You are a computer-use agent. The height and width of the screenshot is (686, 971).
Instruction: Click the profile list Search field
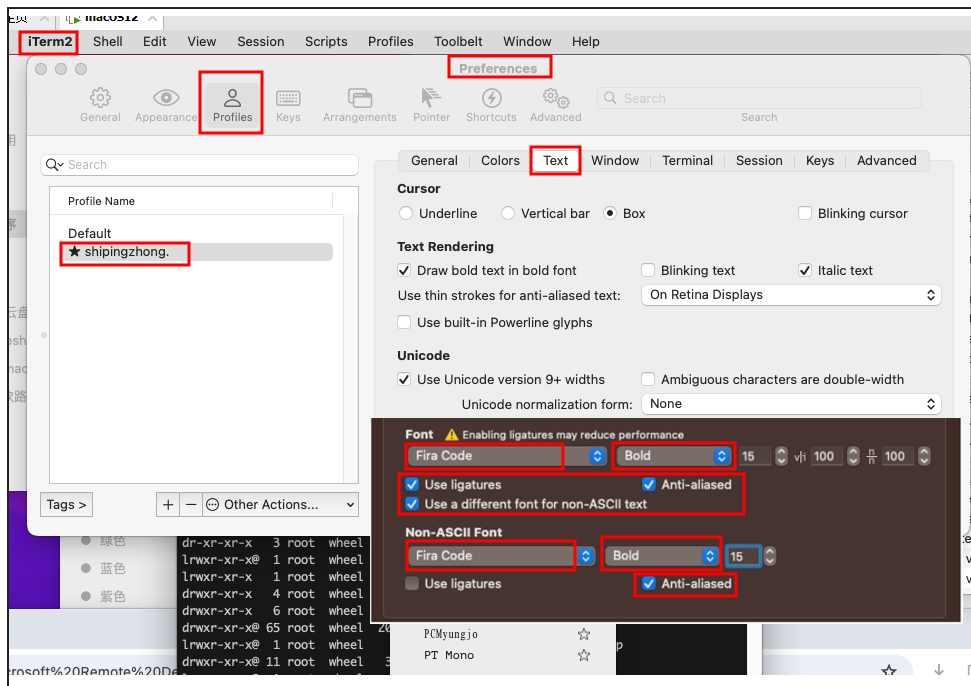point(199,165)
